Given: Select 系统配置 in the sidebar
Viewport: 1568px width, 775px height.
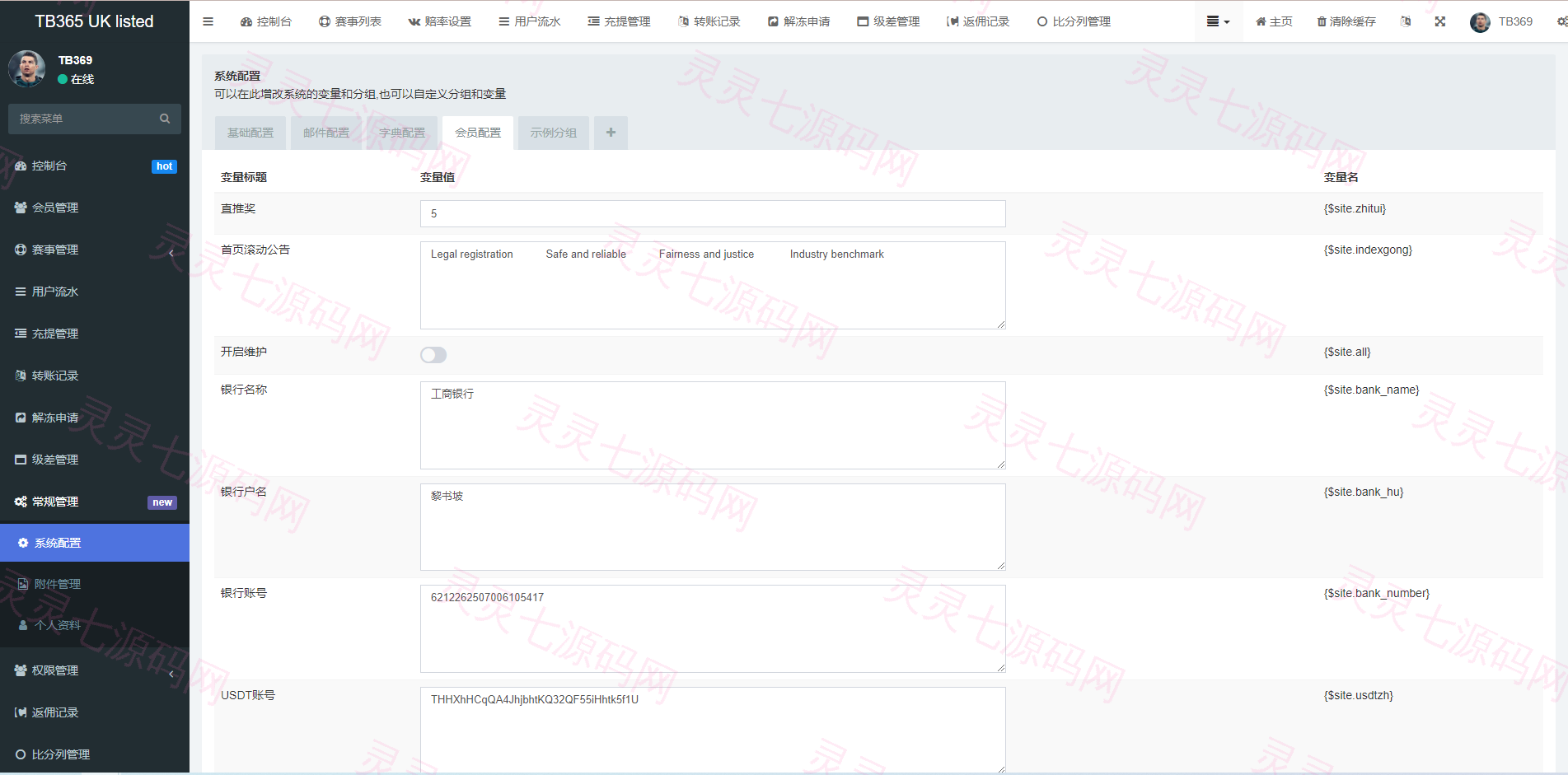Looking at the screenshot, I should click(95, 543).
